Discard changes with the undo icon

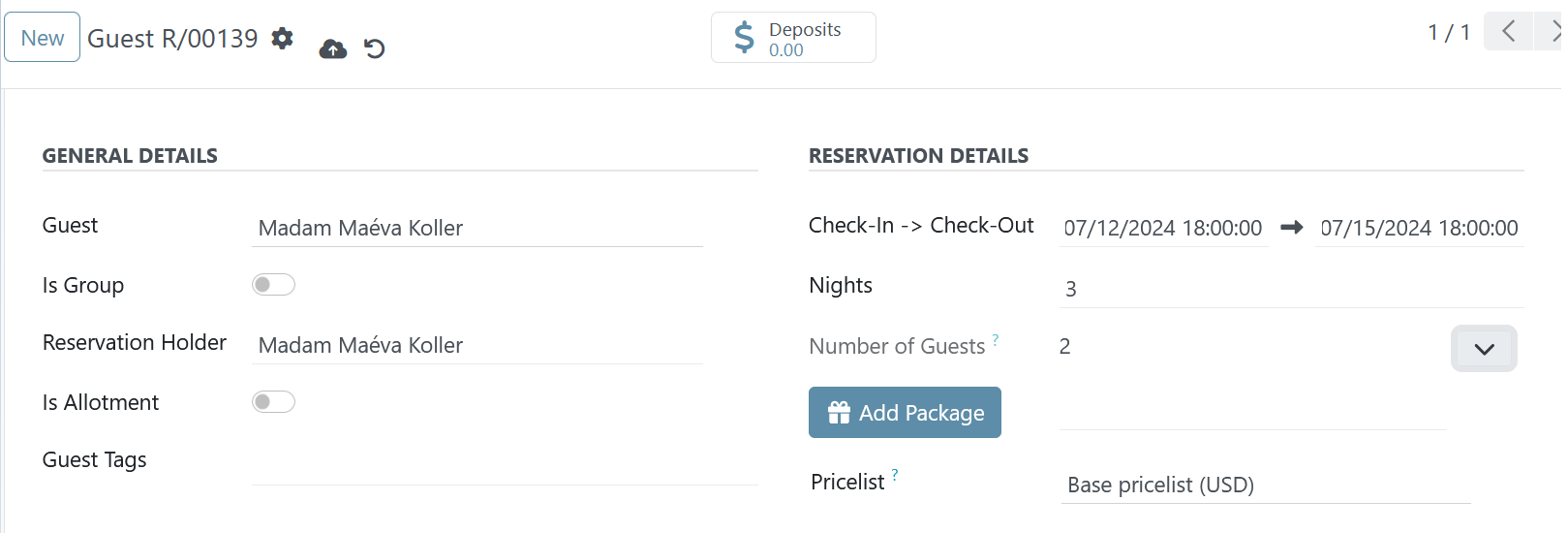[x=375, y=48]
